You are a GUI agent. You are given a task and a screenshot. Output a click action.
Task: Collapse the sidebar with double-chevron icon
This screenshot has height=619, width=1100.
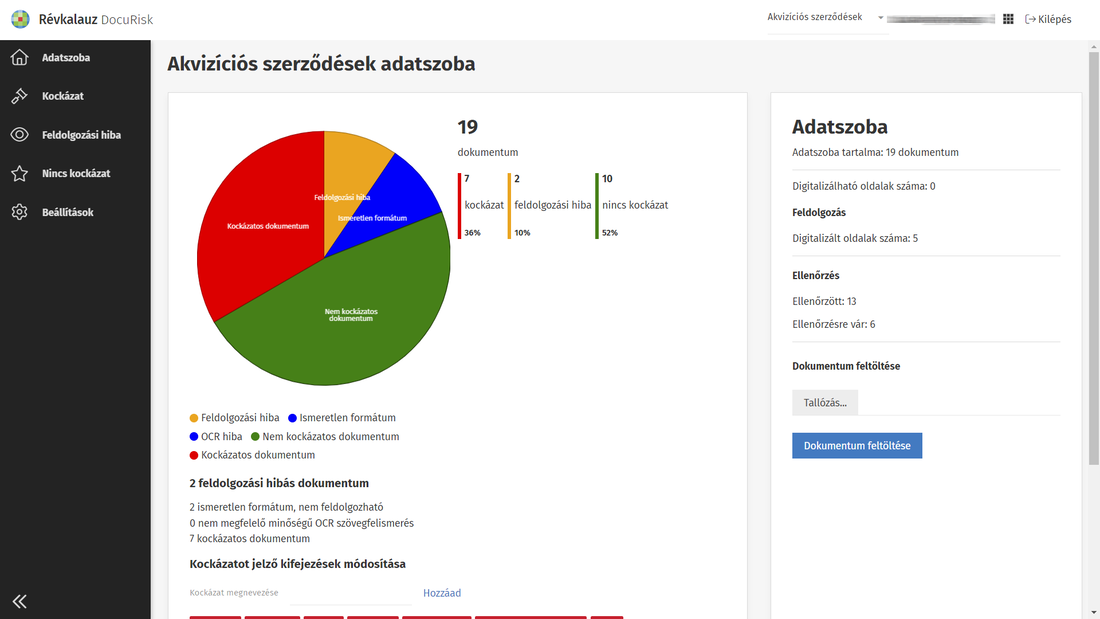pyautogui.click(x=19, y=601)
